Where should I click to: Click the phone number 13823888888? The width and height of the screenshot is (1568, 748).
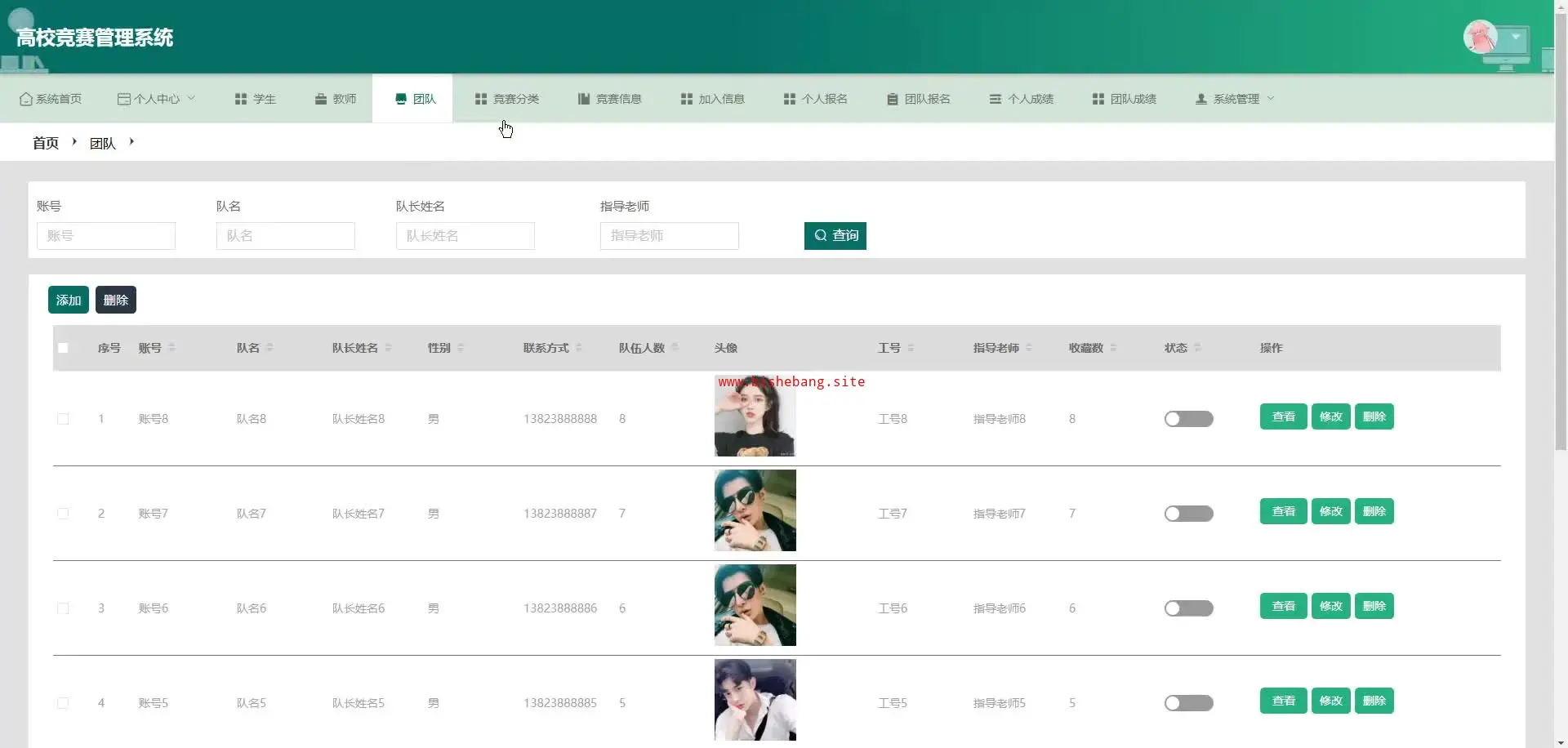pos(560,419)
